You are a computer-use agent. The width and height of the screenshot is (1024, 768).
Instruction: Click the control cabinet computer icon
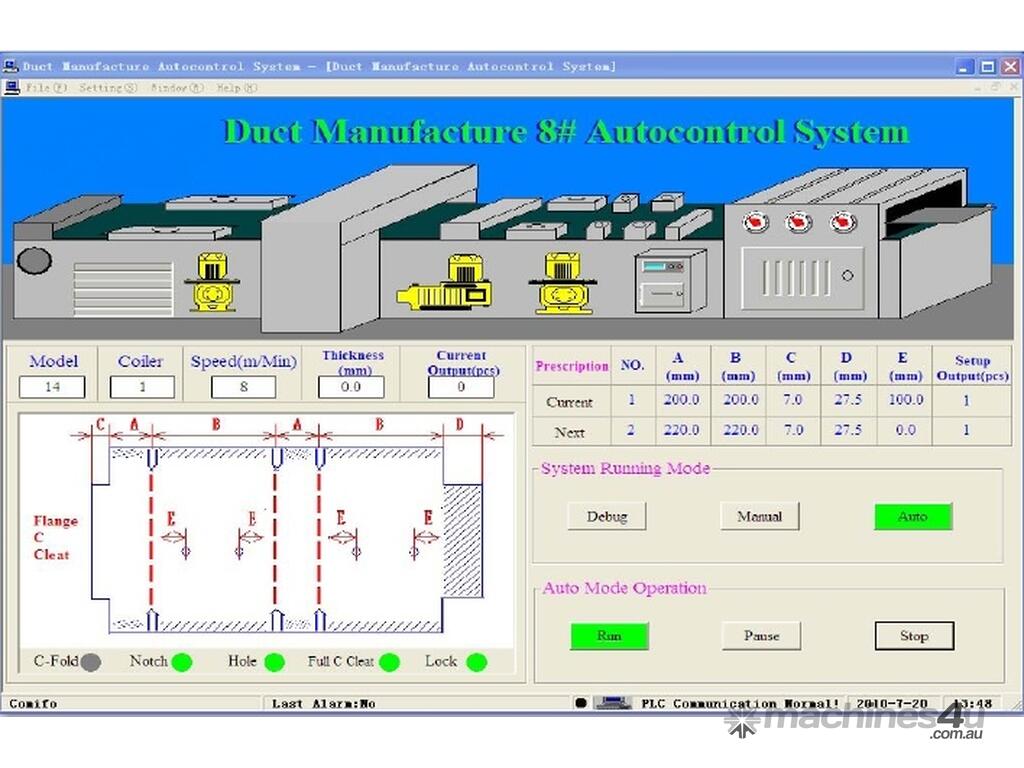[671, 280]
